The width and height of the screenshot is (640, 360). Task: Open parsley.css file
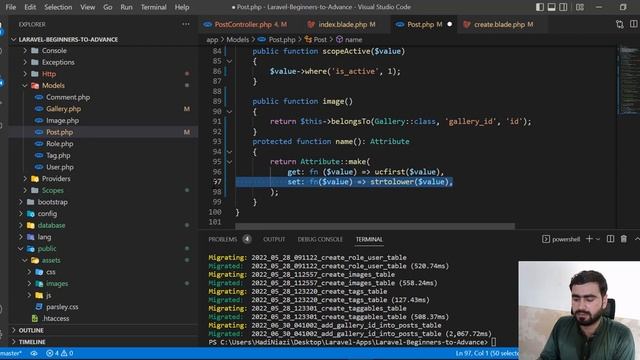pos(62,307)
